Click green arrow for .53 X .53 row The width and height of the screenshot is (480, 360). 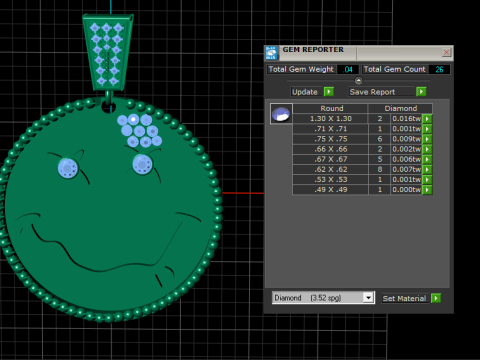[427, 180]
